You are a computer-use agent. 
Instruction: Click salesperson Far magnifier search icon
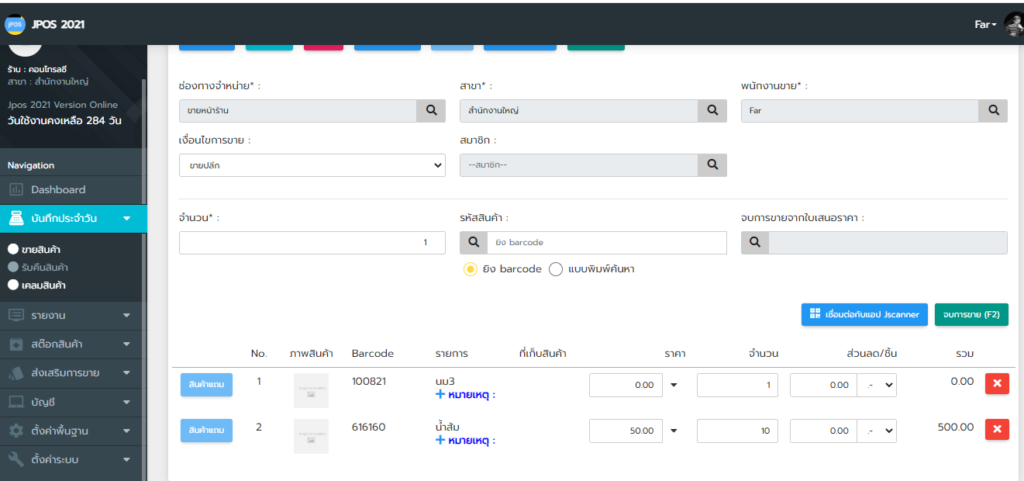993,110
